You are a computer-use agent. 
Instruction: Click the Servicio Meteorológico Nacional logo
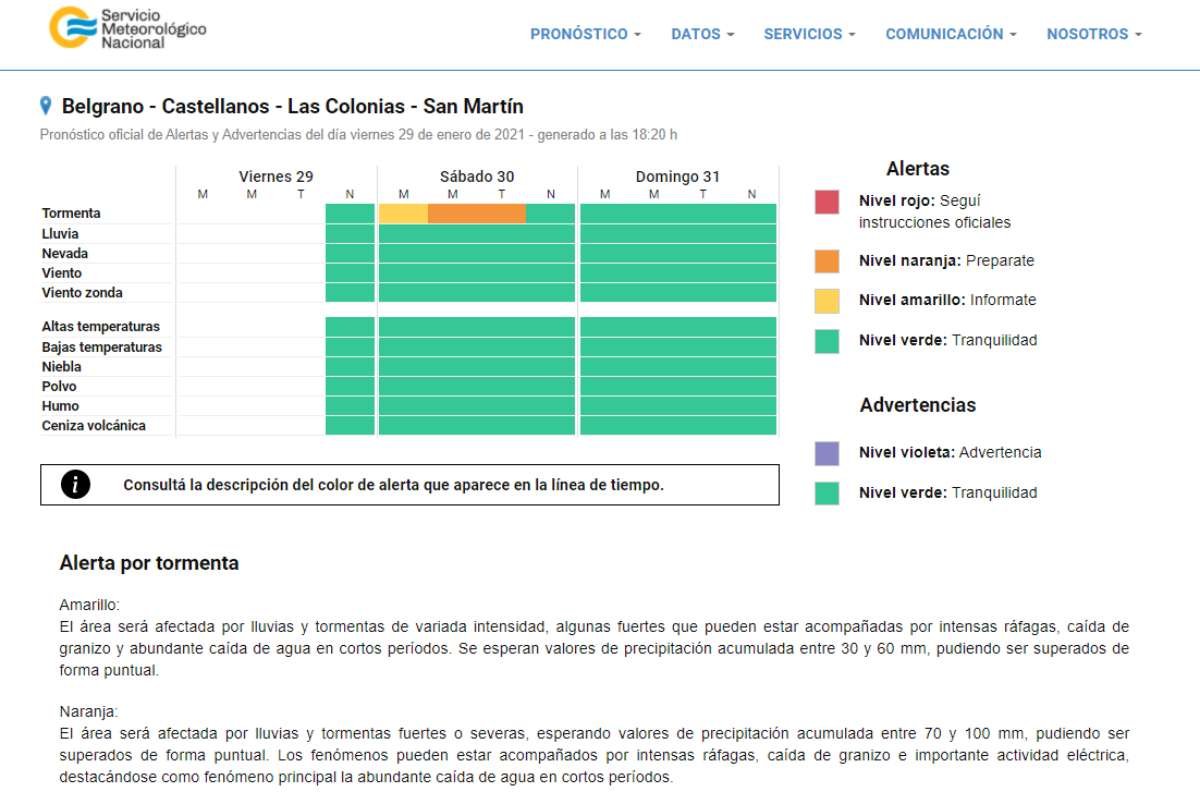[128, 28]
